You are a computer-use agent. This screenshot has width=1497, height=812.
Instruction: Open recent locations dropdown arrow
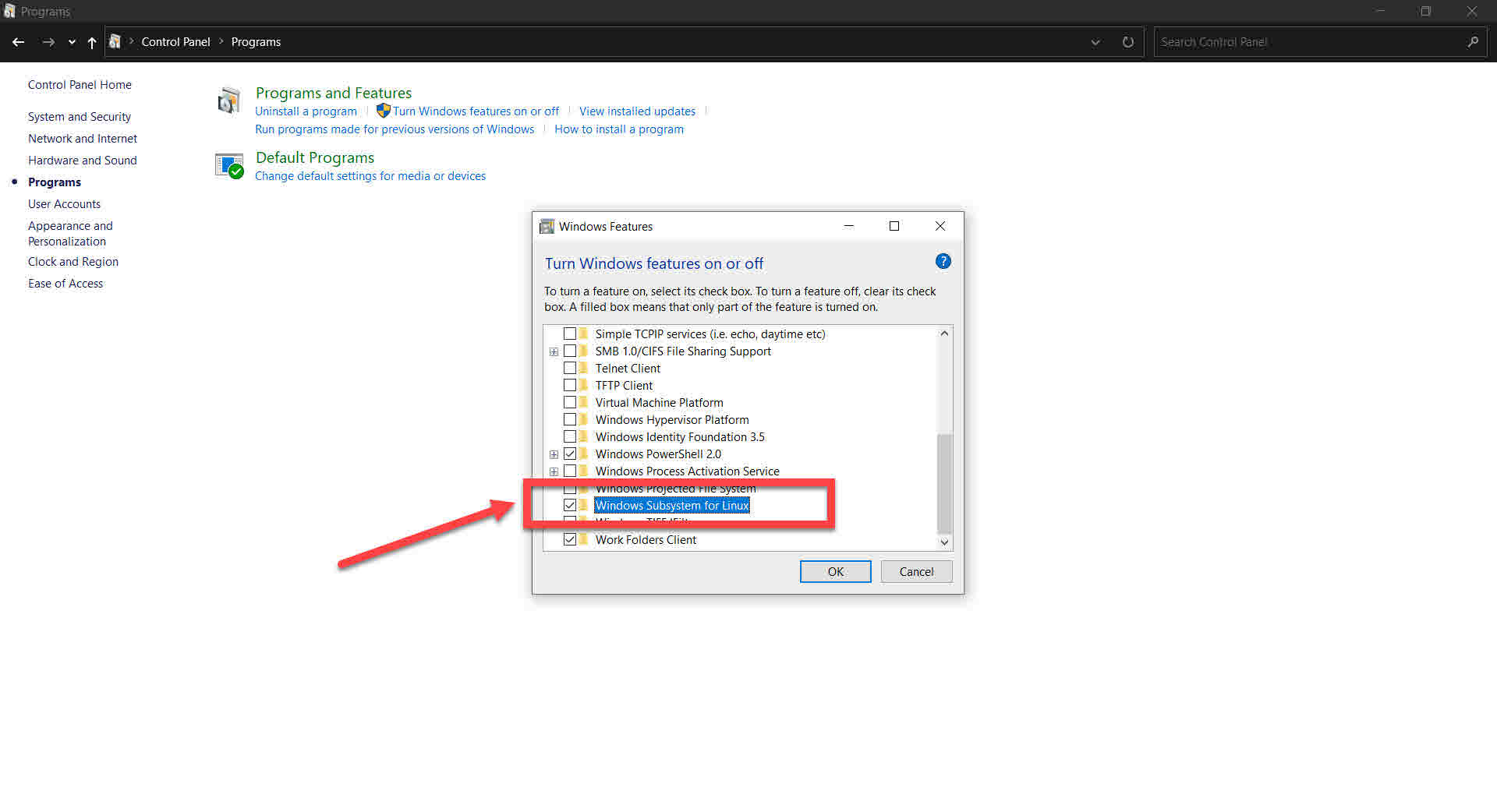[x=72, y=42]
